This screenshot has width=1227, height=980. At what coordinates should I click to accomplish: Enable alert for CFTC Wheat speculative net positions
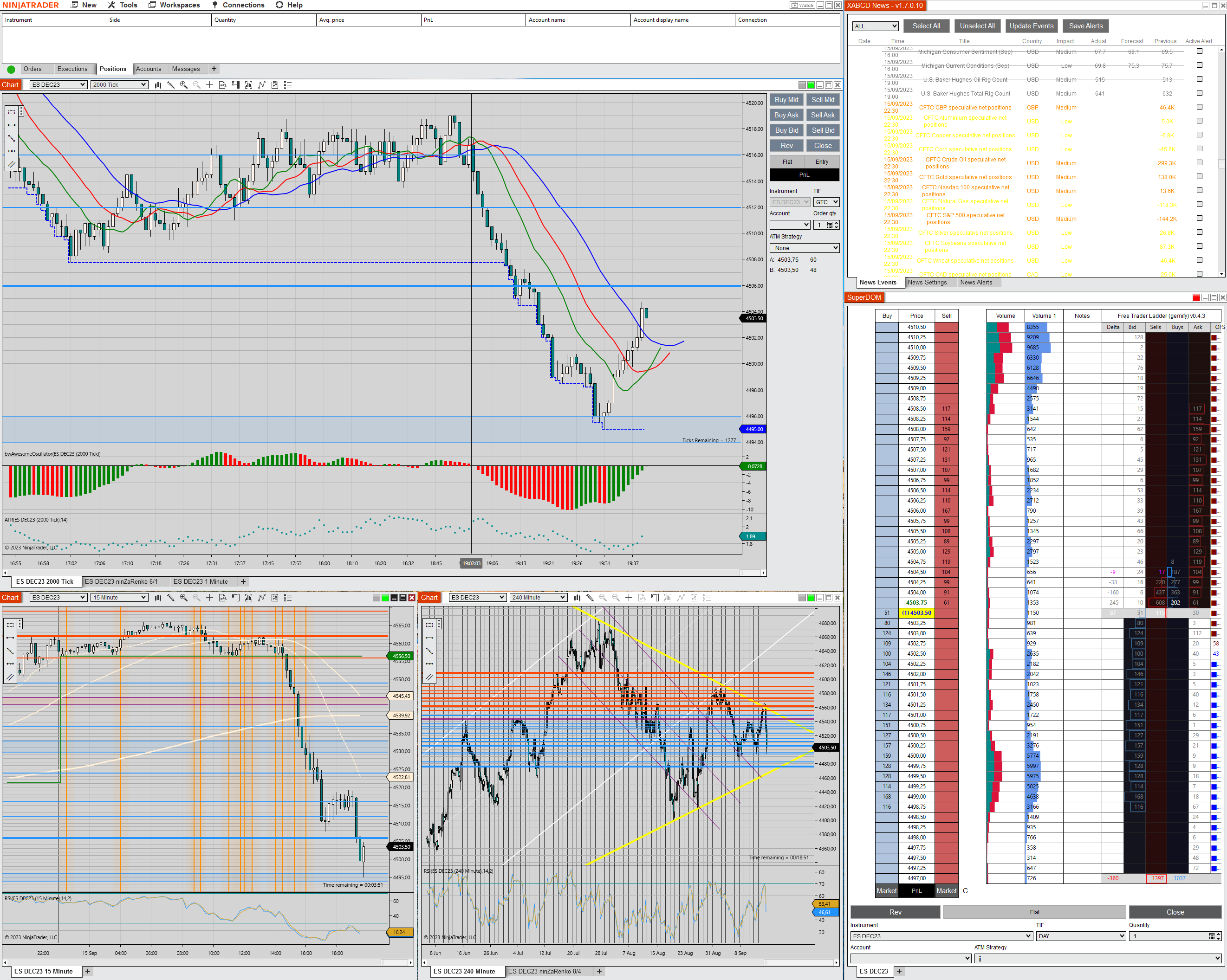click(x=1200, y=260)
